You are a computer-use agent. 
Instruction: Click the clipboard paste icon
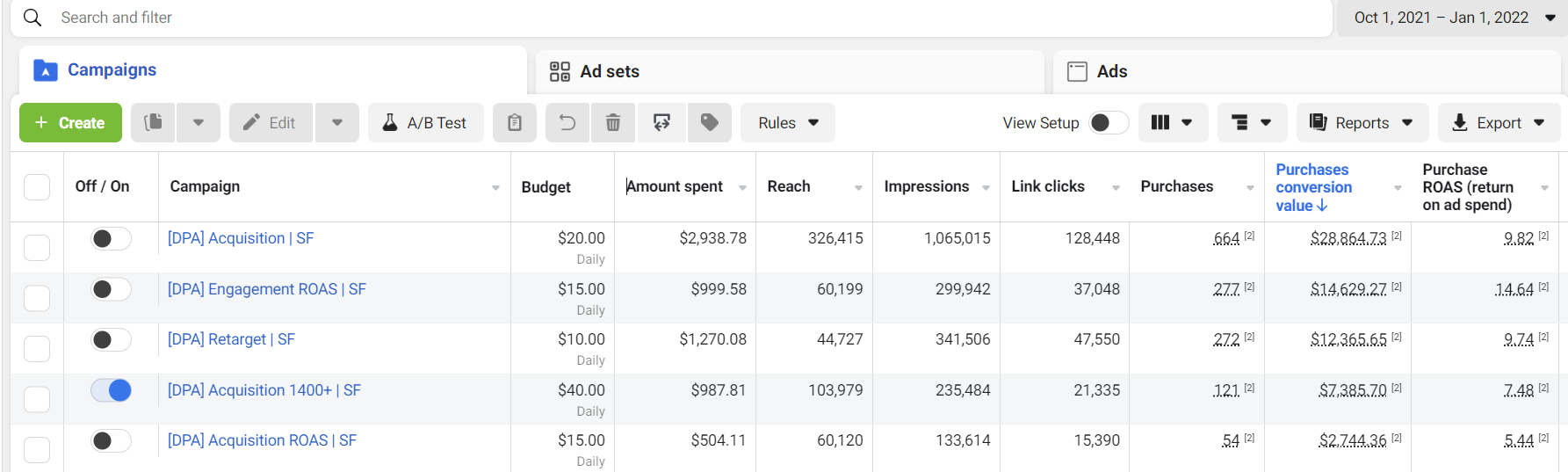(x=515, y=123)
